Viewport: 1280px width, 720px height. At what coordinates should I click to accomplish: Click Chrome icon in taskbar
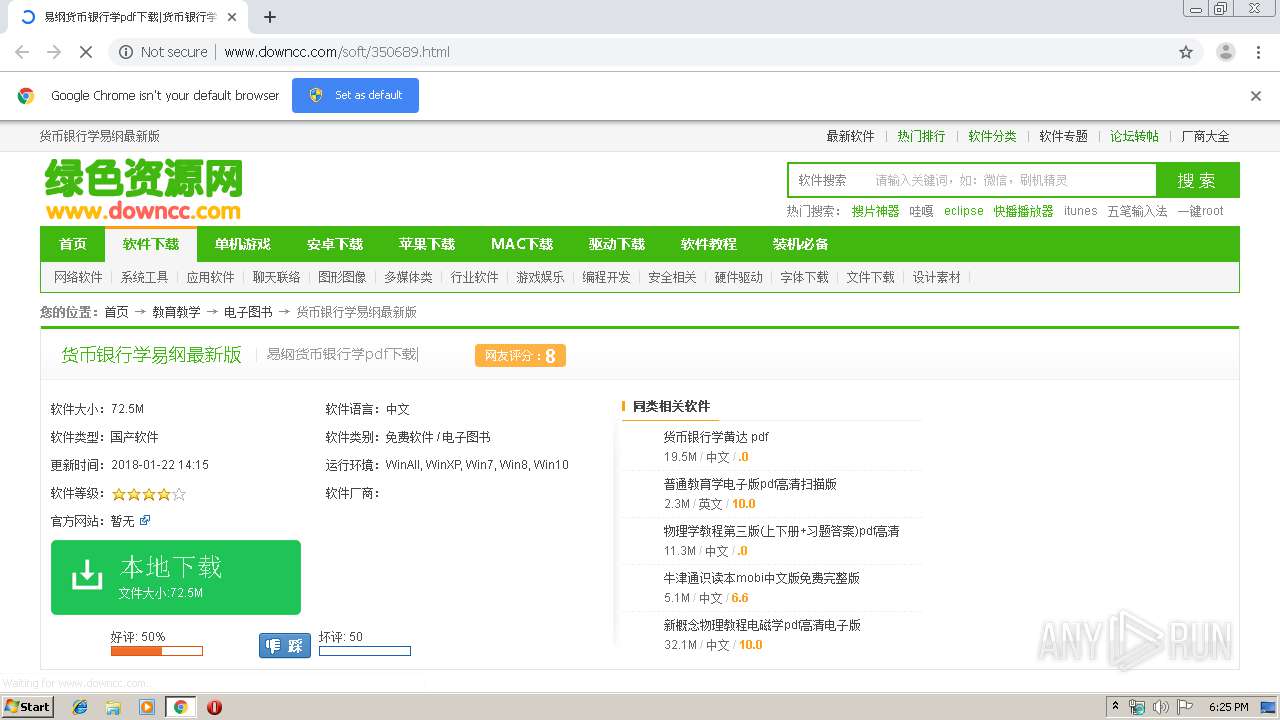click(x=180, y=707)
